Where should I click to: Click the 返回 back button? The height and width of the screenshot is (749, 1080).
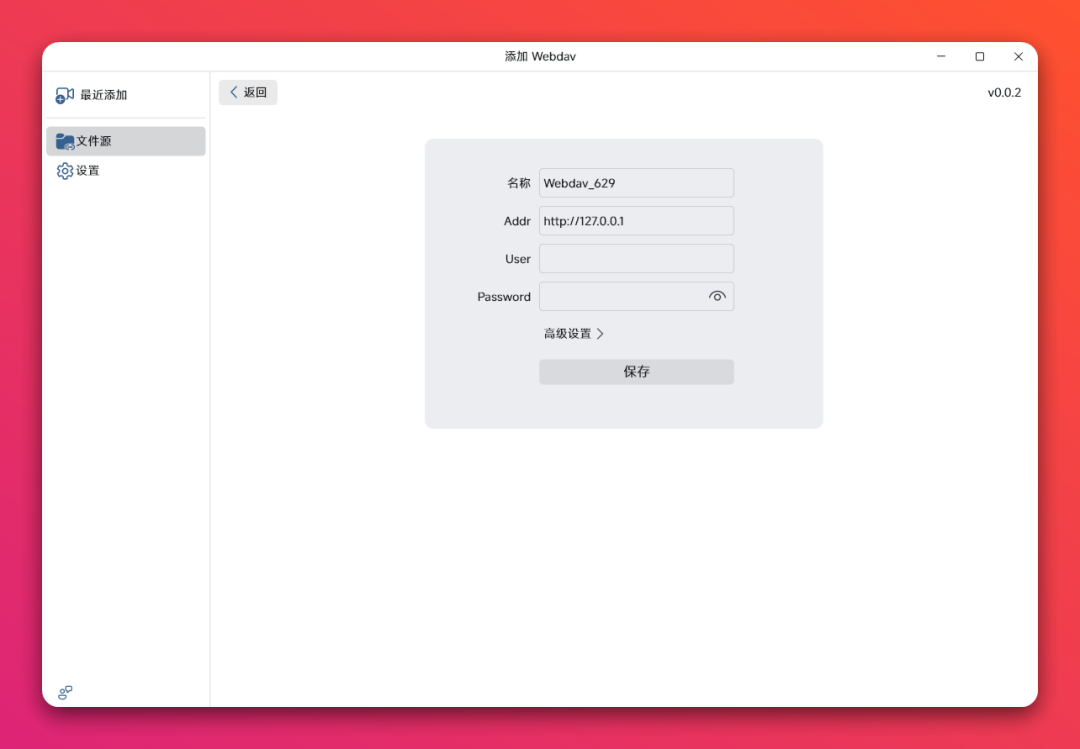(x=248, y=92)
